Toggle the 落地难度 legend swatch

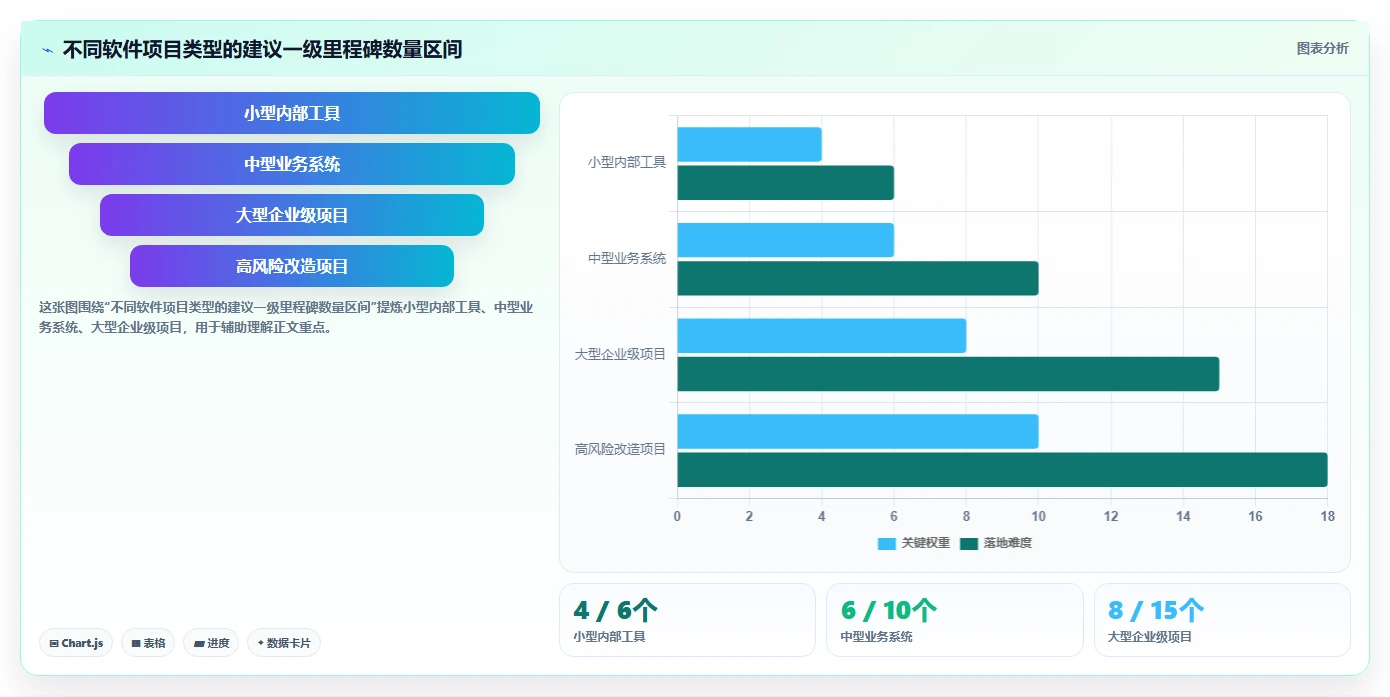tap(969, 543)
